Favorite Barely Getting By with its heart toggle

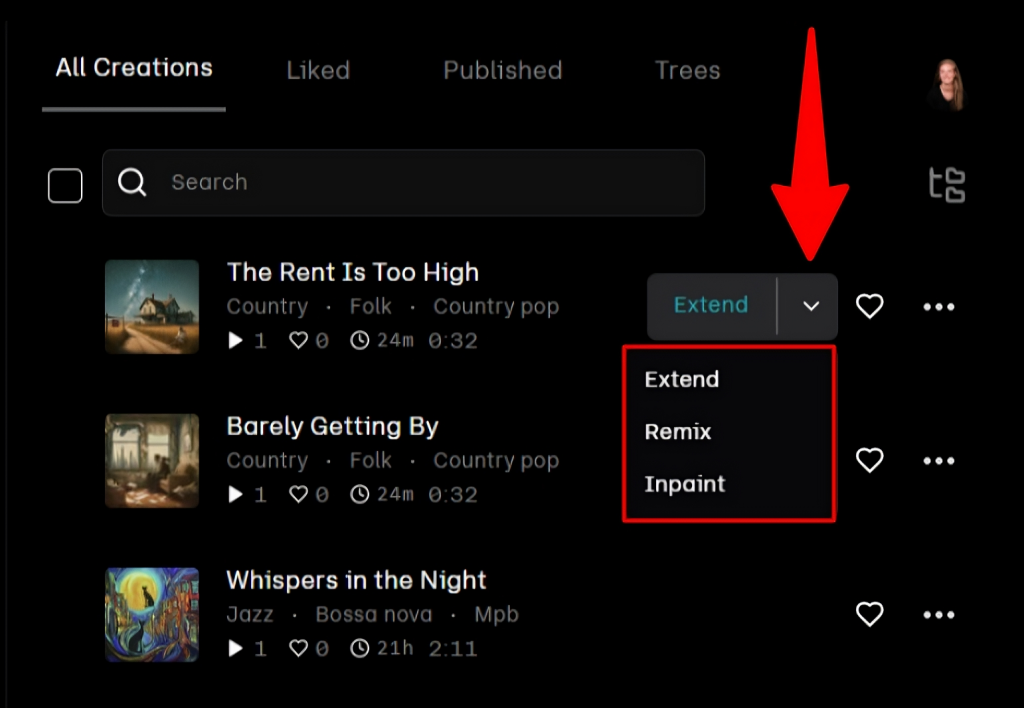[869, 460]
